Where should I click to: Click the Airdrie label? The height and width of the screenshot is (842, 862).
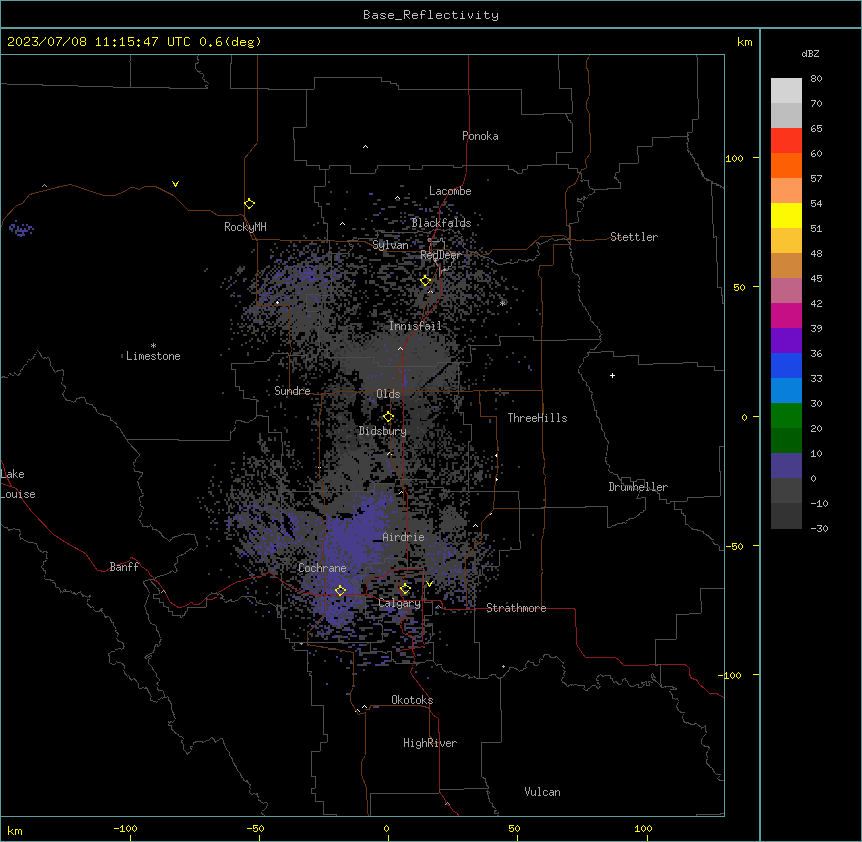pyautogui.click(x=403, y=537)
